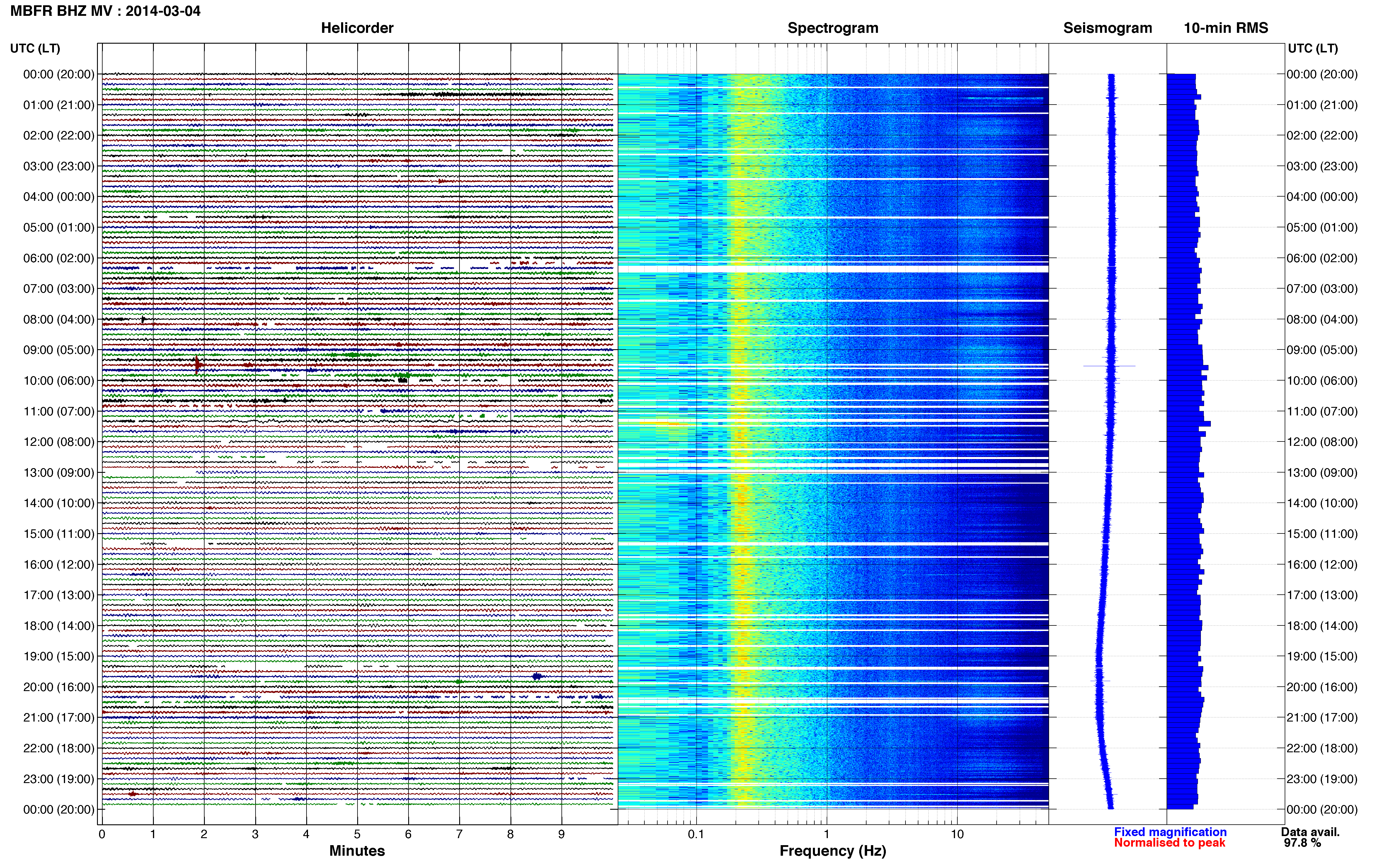Select the 'Frequency (Hz)' axis title
The image size is (1389, 868).
[833, 851]
